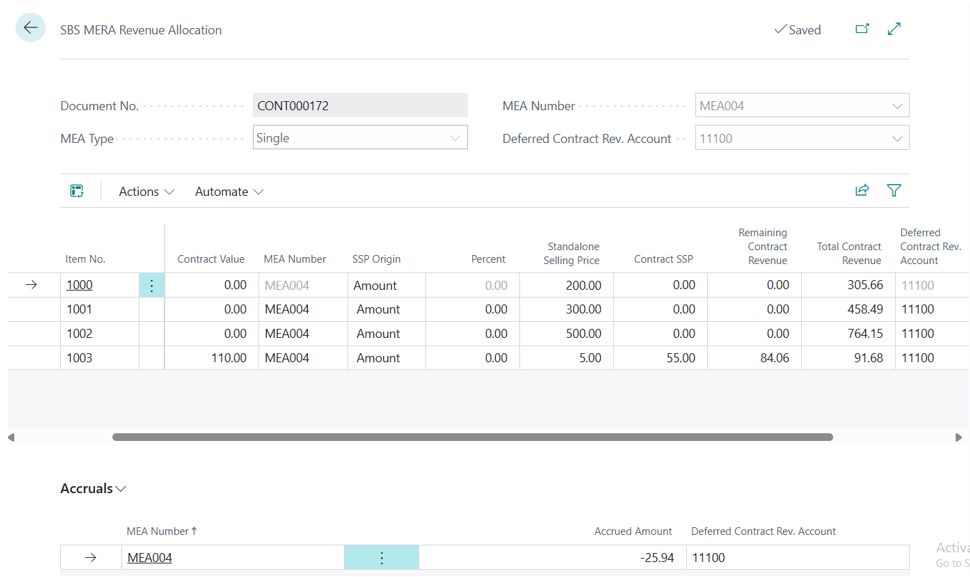Click the MEA004 link in Accruals

[149, 558]
